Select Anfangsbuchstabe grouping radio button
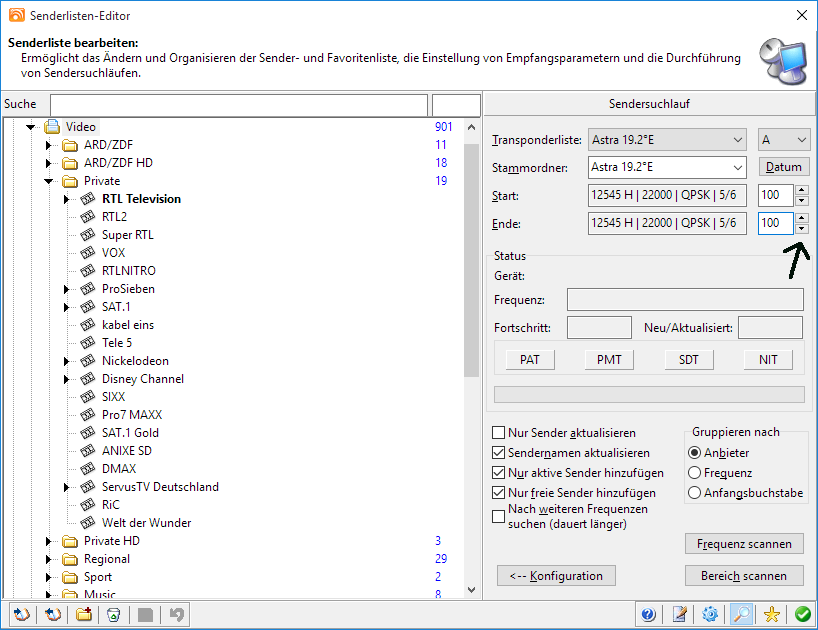Viewport: 818px width, 630px height. (x=694, y=492)
